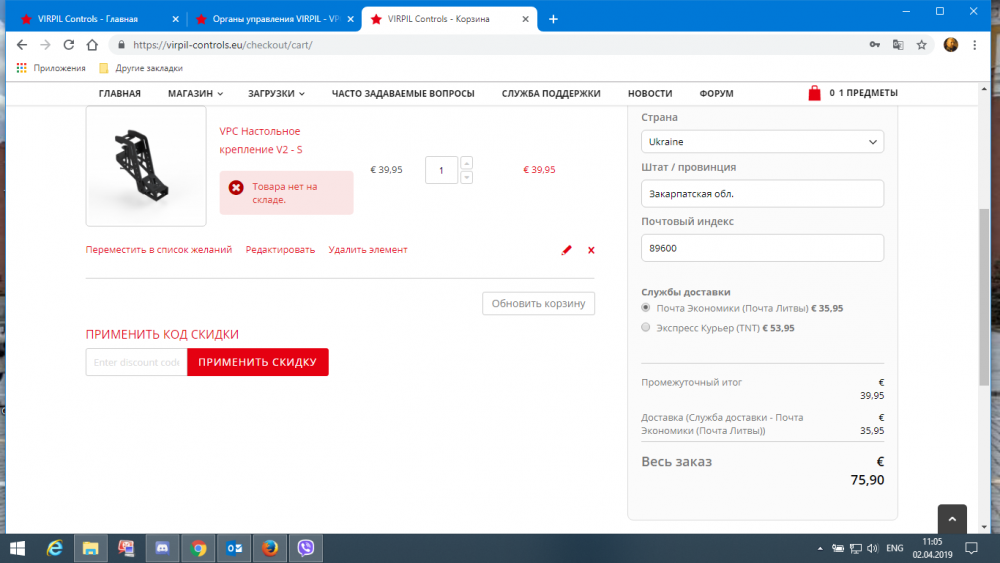Screen dimensions: 1000x563
Task: Click the translate page icon
Action: pyautogui.click(x=898, y=45)
